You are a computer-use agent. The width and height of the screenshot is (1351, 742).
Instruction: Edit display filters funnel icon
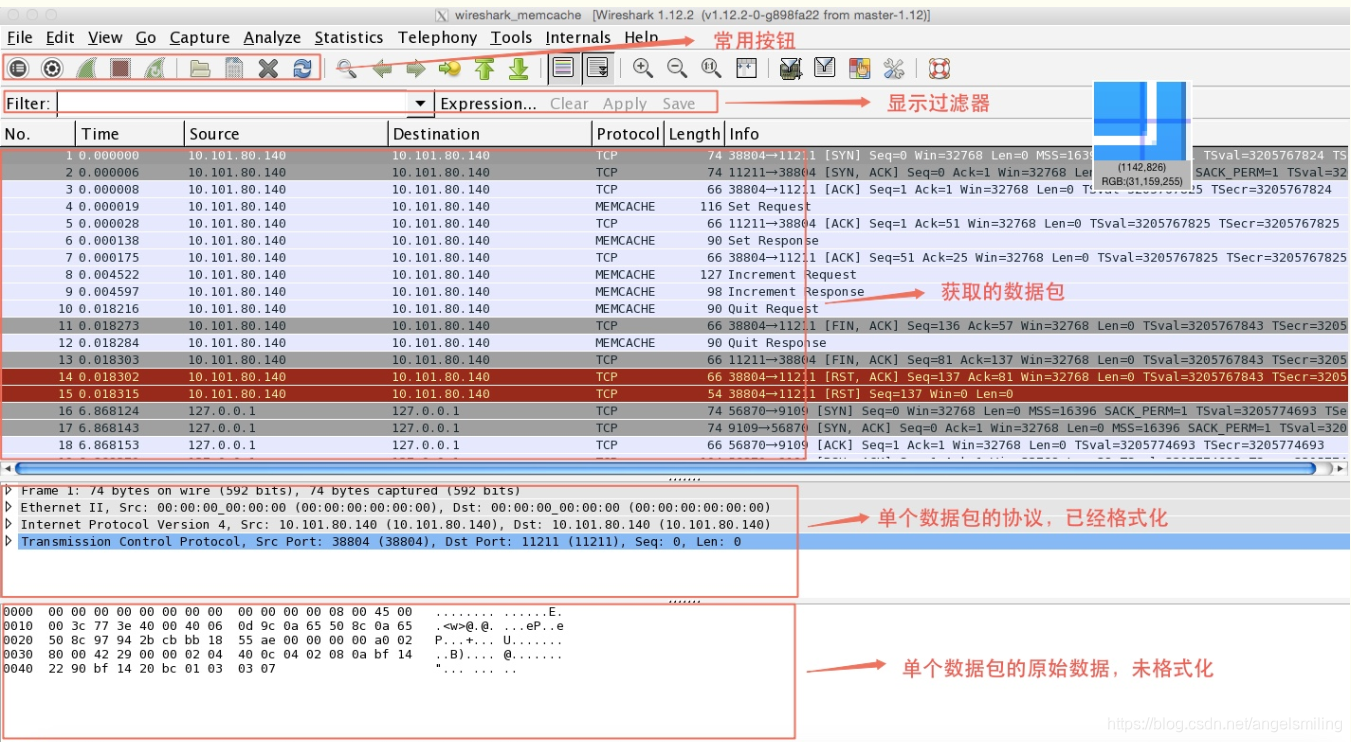tap(825, 69)
